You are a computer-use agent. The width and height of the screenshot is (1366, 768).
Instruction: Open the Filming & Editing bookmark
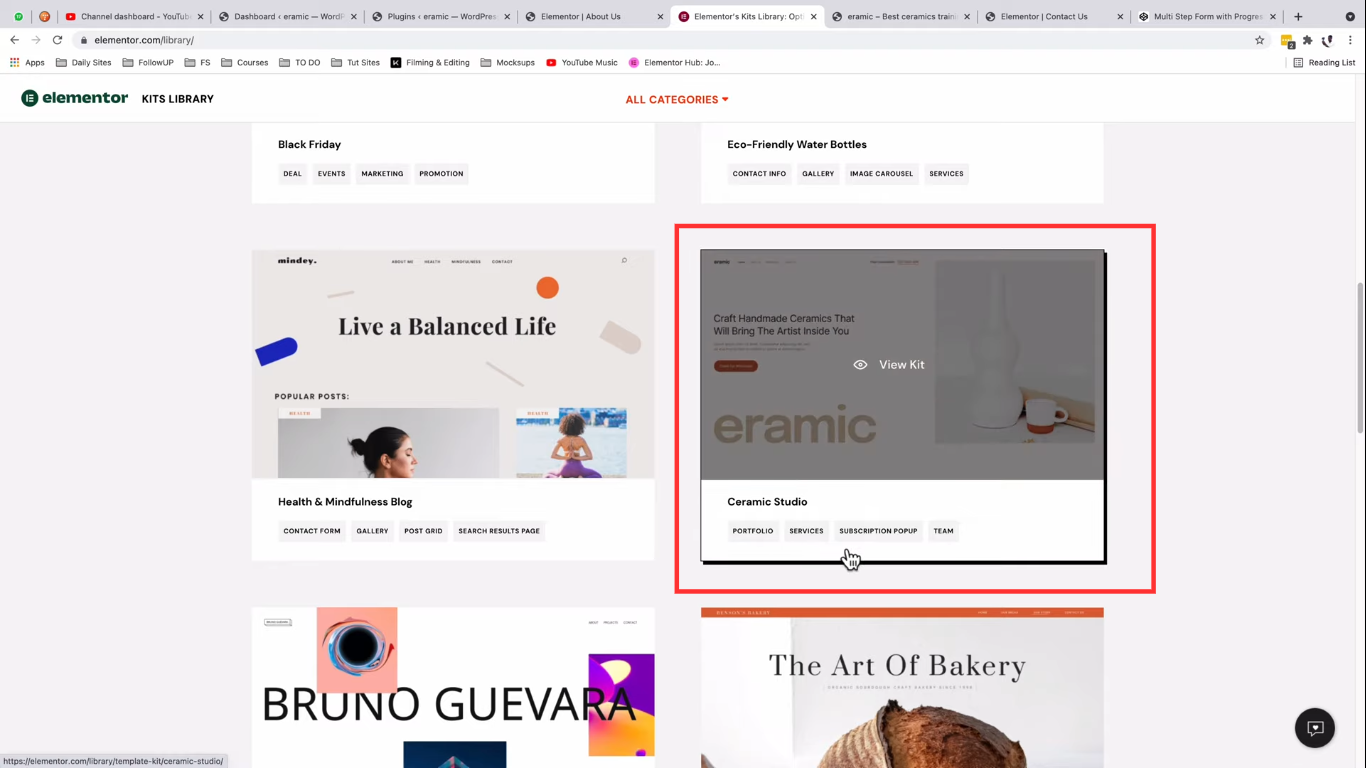pos(430,62)
